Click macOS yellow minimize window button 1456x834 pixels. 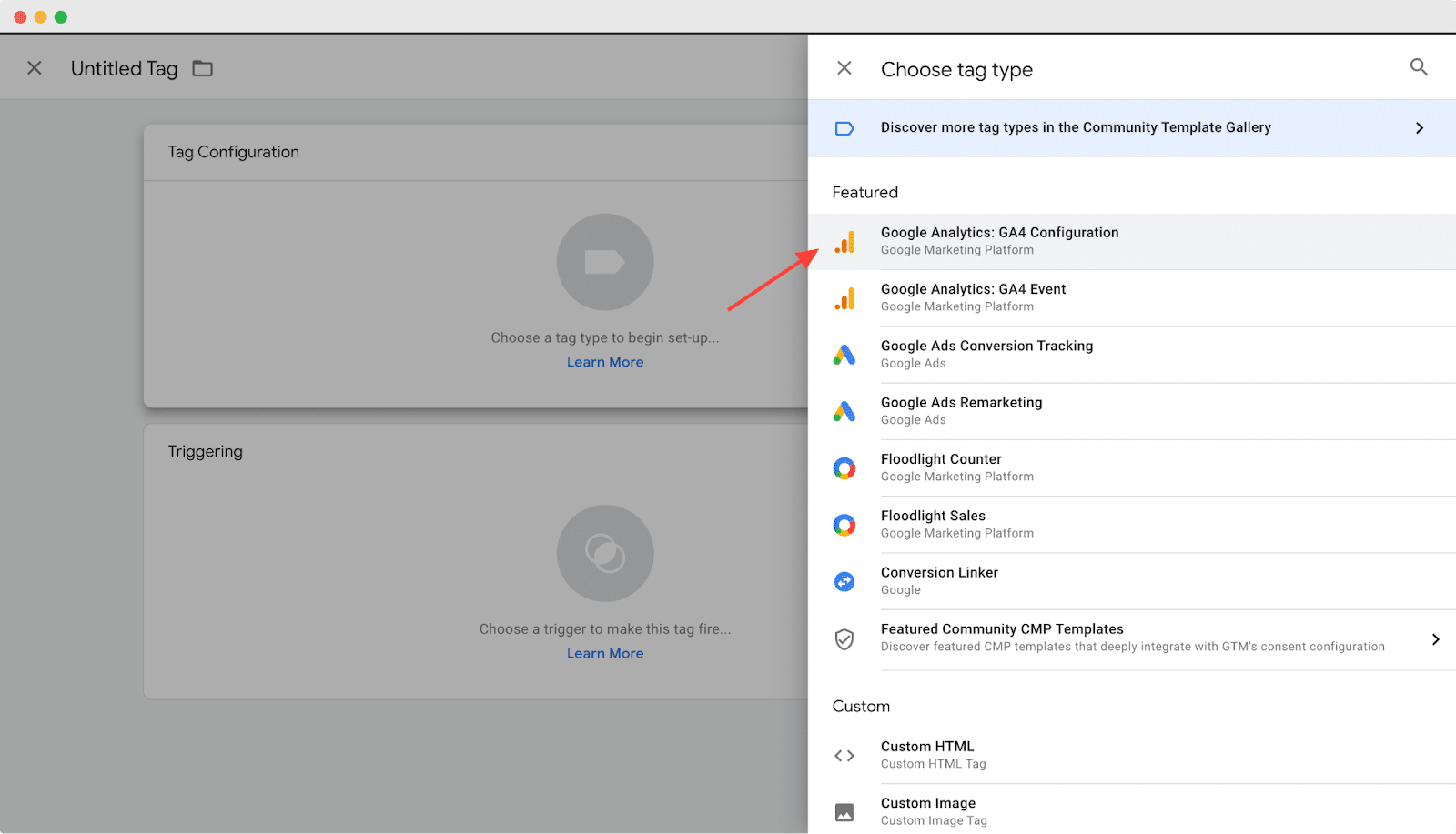click(x=40, y=17)
